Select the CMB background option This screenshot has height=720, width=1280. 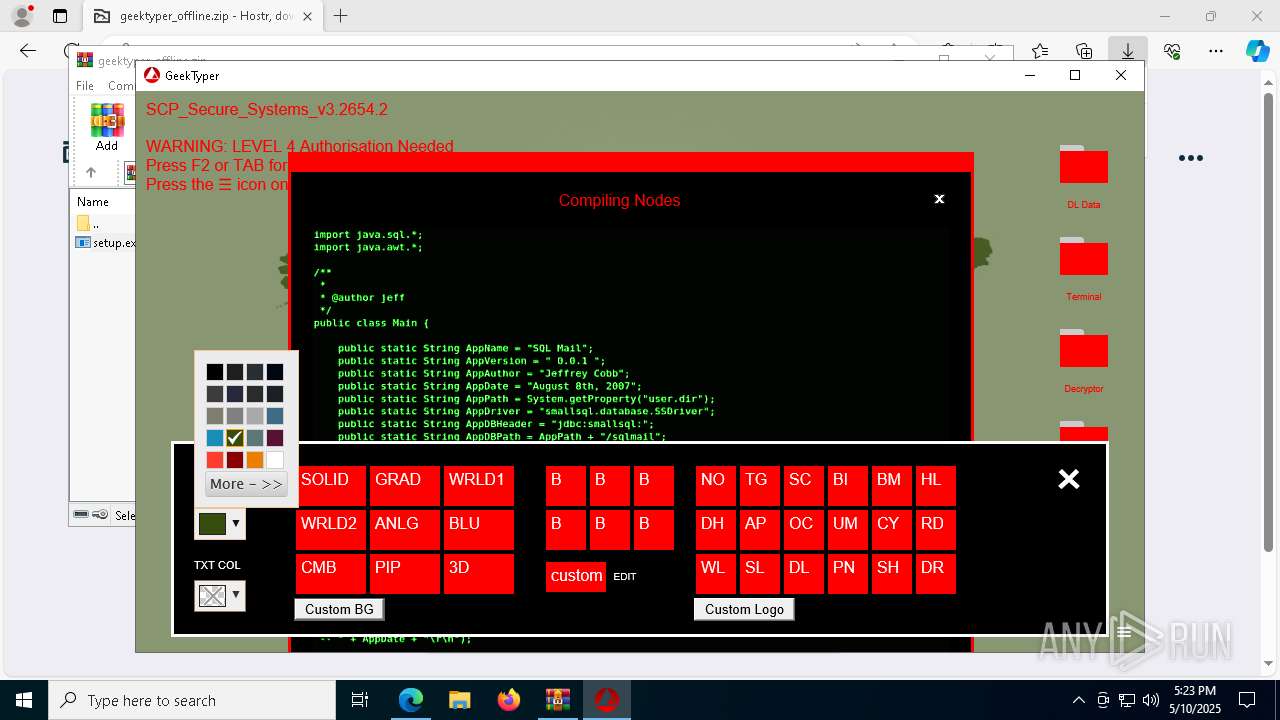[331, 574]
